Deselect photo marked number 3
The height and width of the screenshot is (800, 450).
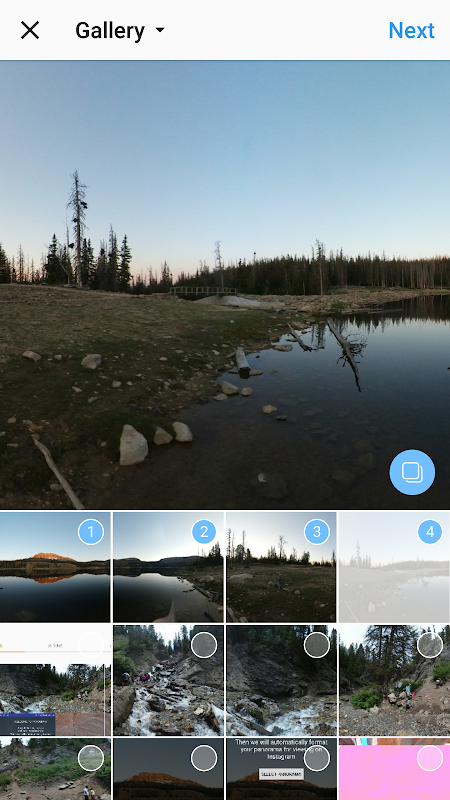317,532
